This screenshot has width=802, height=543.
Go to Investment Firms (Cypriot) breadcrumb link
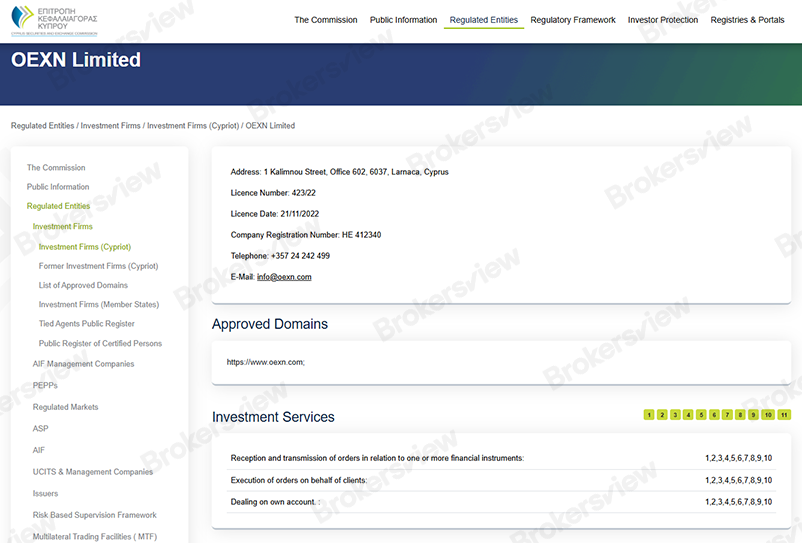coord(193,126)
